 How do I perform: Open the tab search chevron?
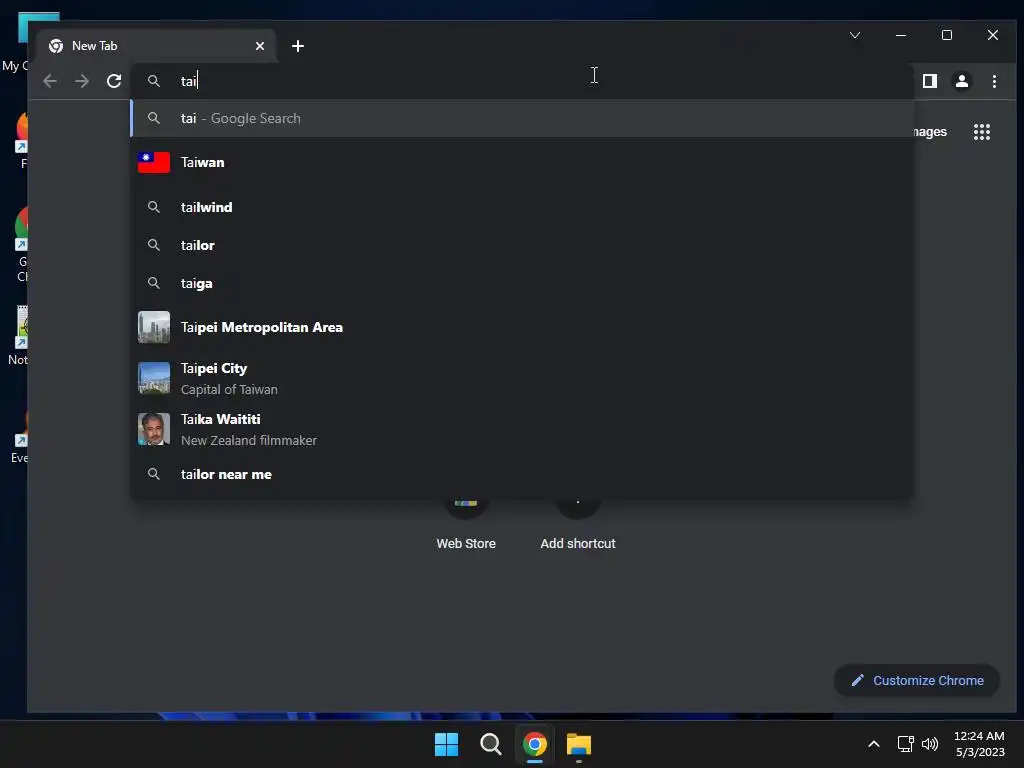[x=855, y=35]
